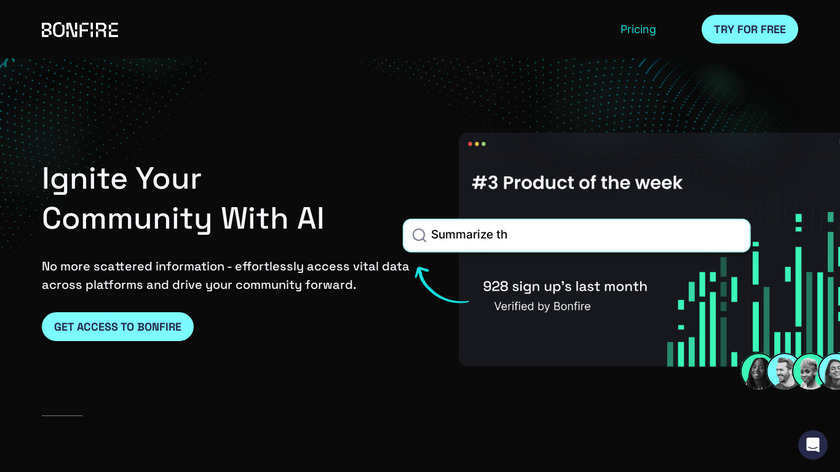This screenshot has width=840, height=472.
Task: Open the chat support widget icon
Action: click(813, 445)
